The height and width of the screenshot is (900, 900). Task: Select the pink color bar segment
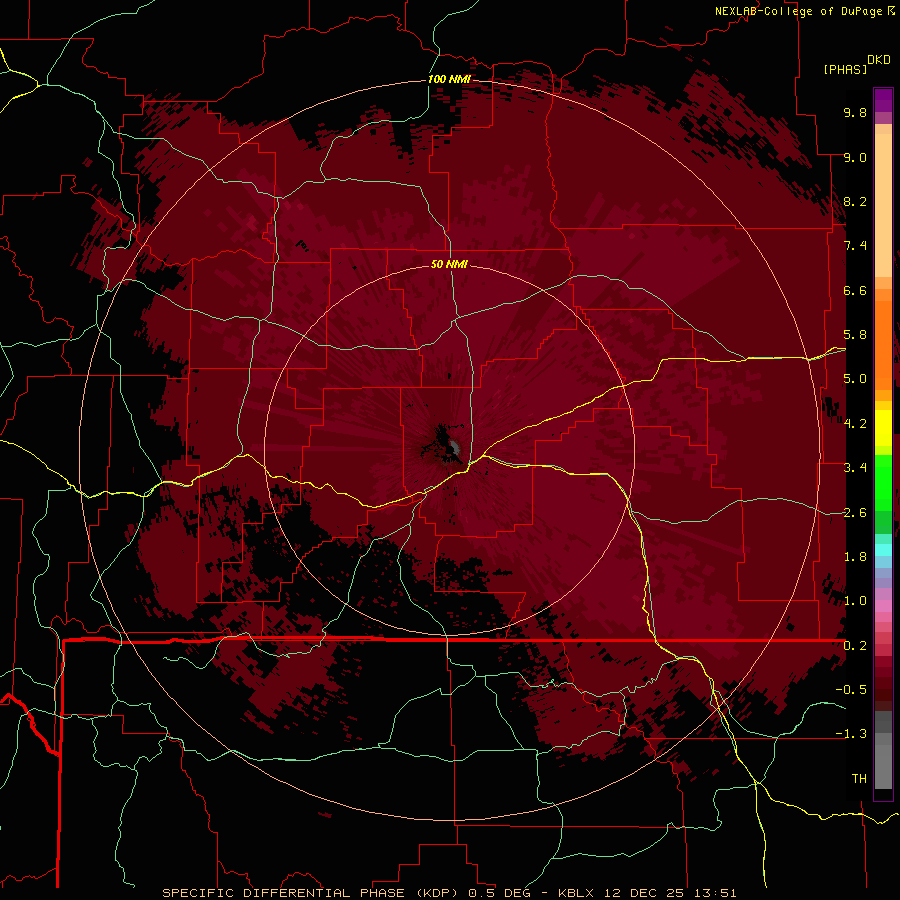coord(883,606)
